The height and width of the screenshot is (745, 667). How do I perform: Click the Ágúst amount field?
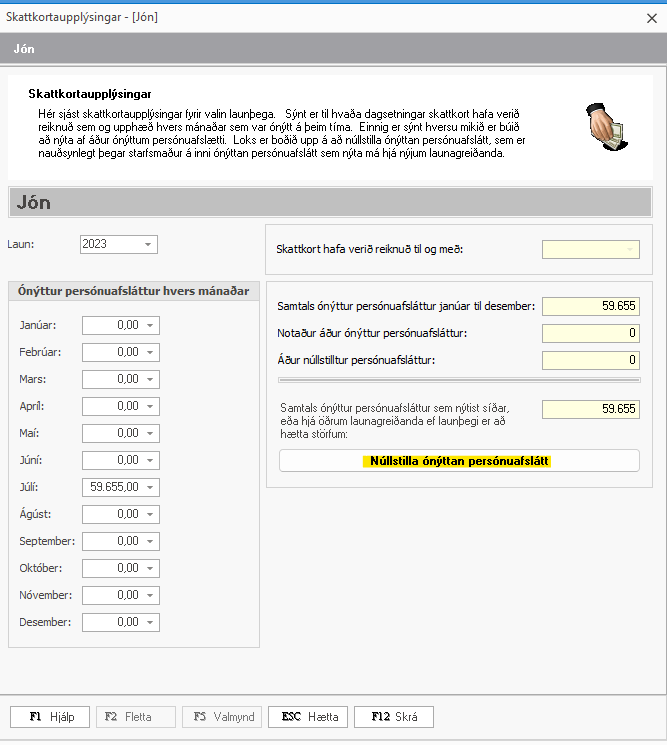(x=112, y=514)
